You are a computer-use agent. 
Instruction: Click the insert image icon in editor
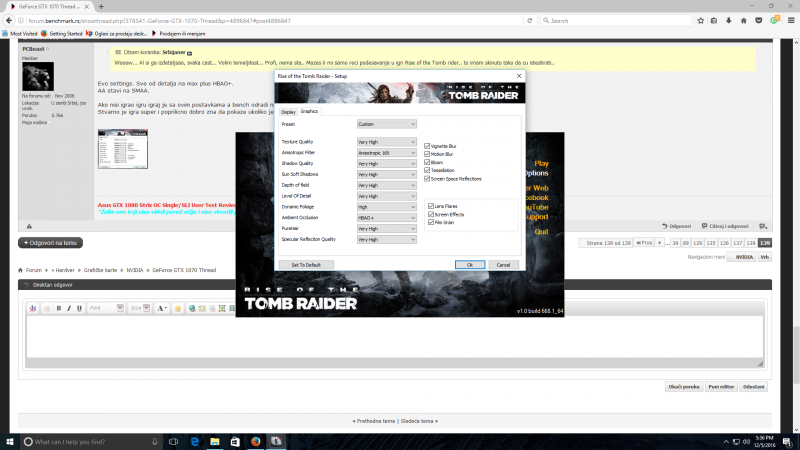click(222, 308)
